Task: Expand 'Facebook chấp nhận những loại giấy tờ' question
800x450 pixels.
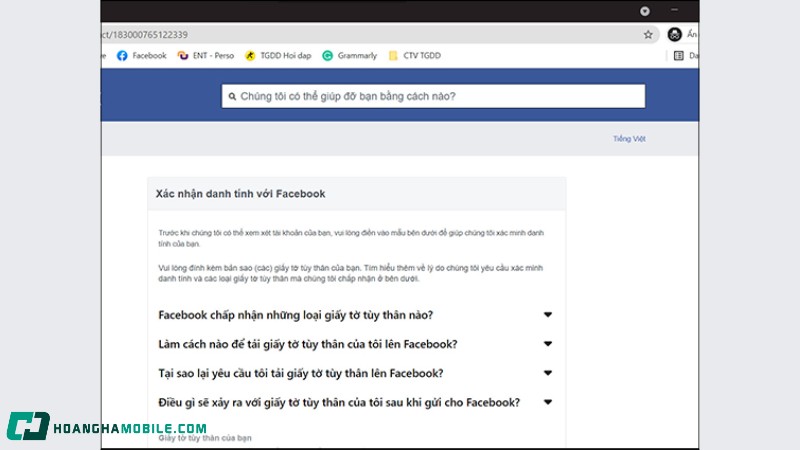Action: [x=355, y=315]
